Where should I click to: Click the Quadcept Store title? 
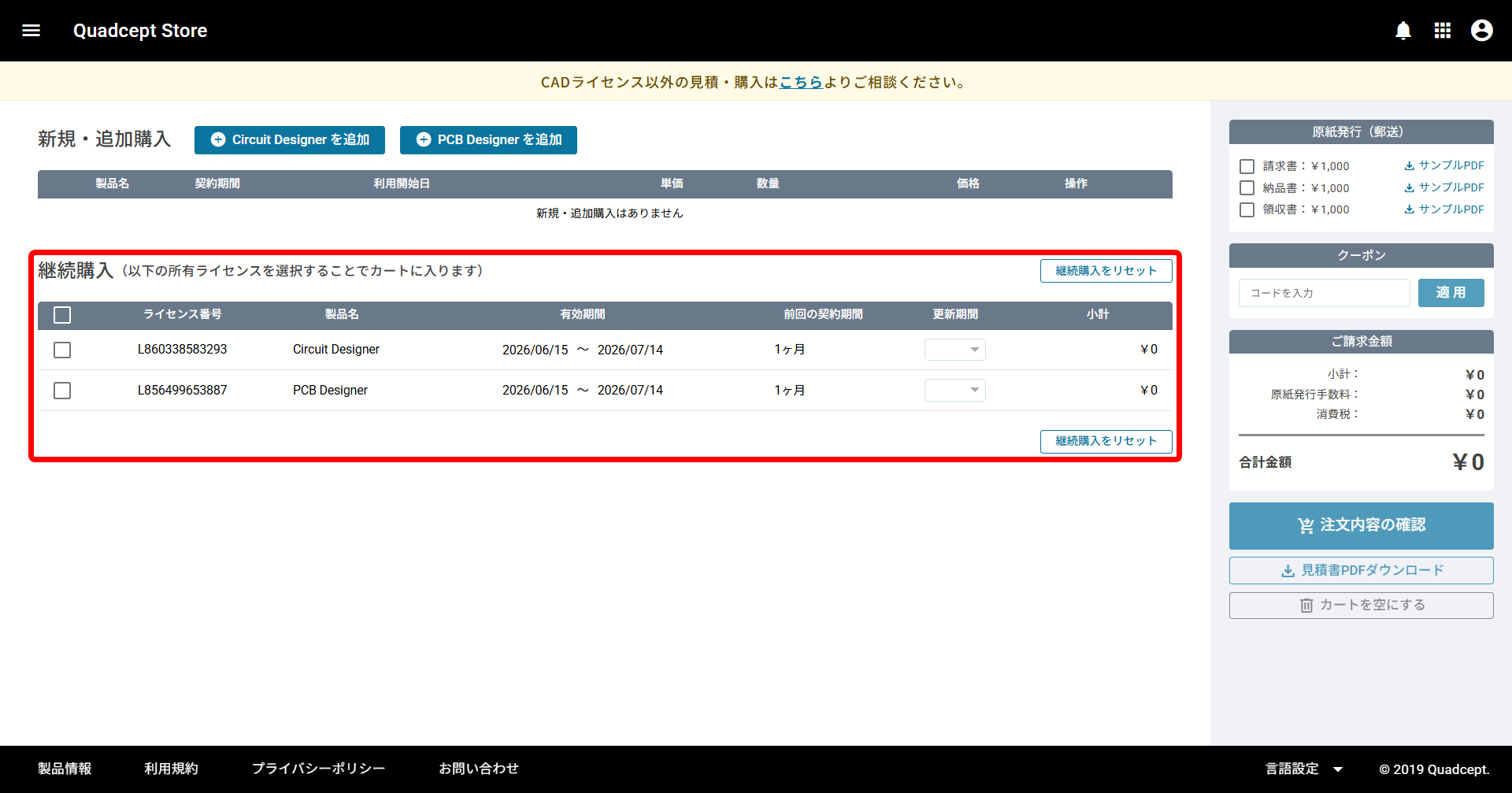[x=140, y=31]
